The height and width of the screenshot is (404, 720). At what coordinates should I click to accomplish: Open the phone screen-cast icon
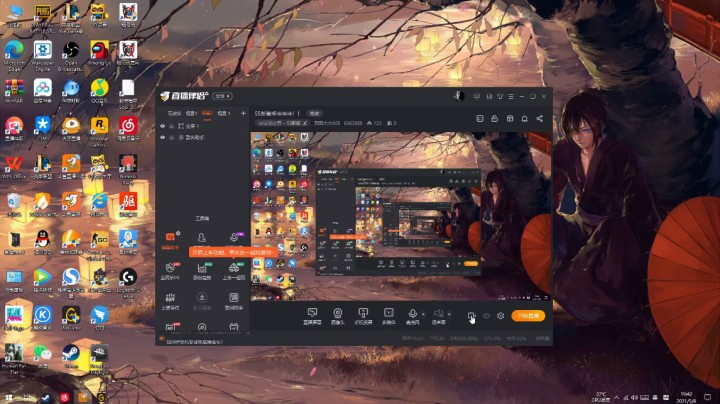click(x=363, y=313)
